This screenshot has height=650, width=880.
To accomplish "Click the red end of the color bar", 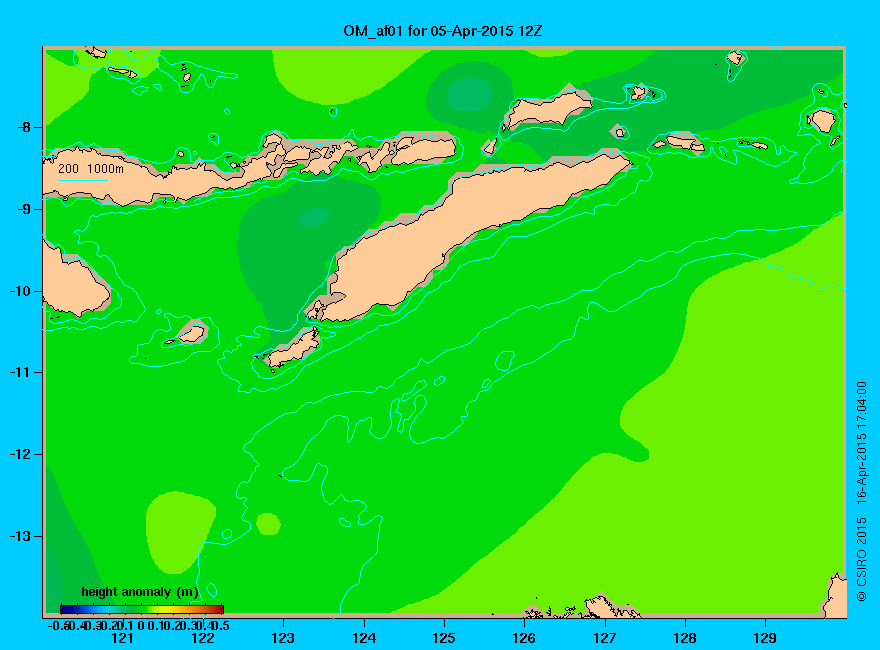I will [x=219, y=609].
